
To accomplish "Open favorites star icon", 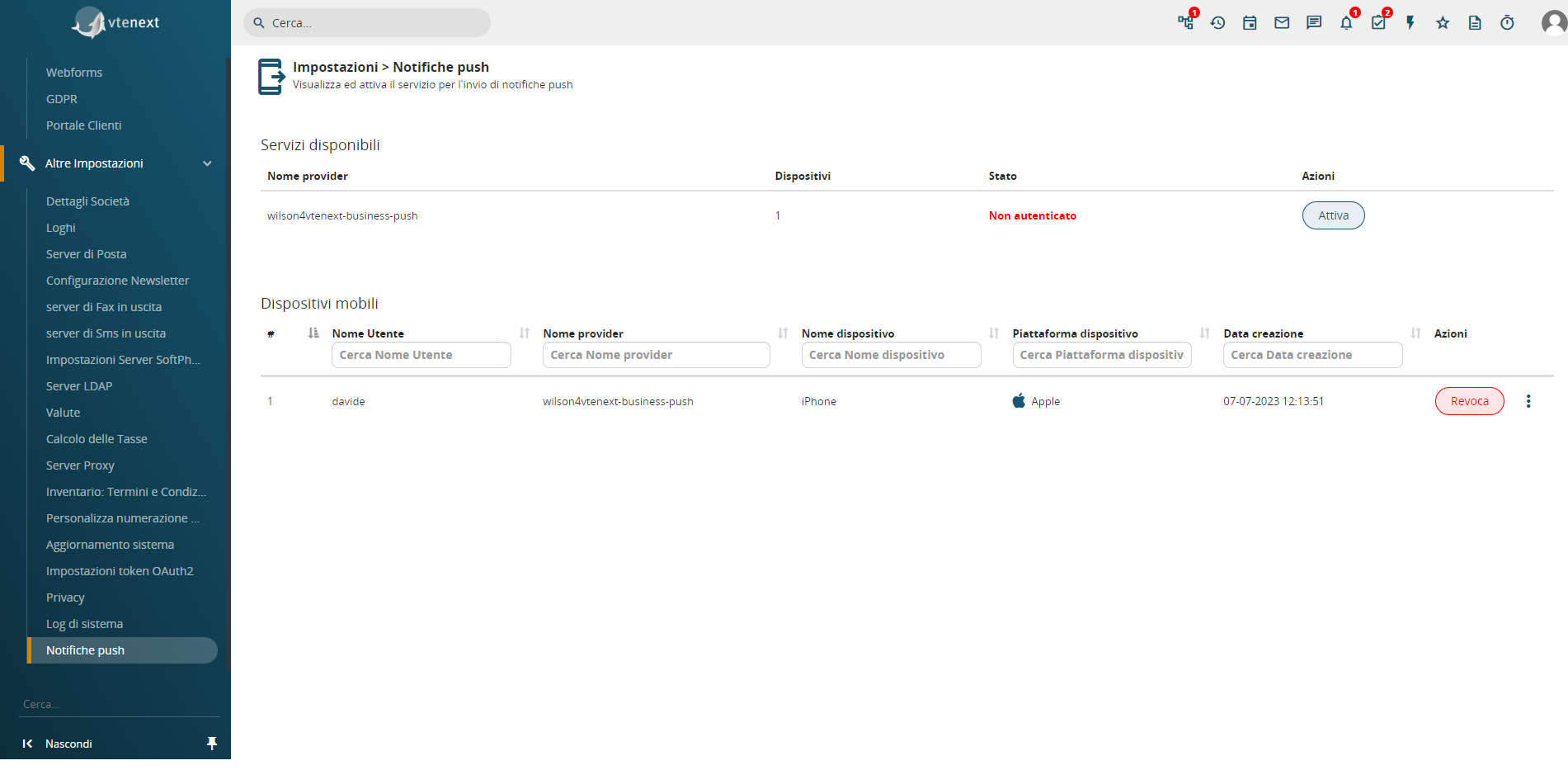I will click(x=1443, y=22).
